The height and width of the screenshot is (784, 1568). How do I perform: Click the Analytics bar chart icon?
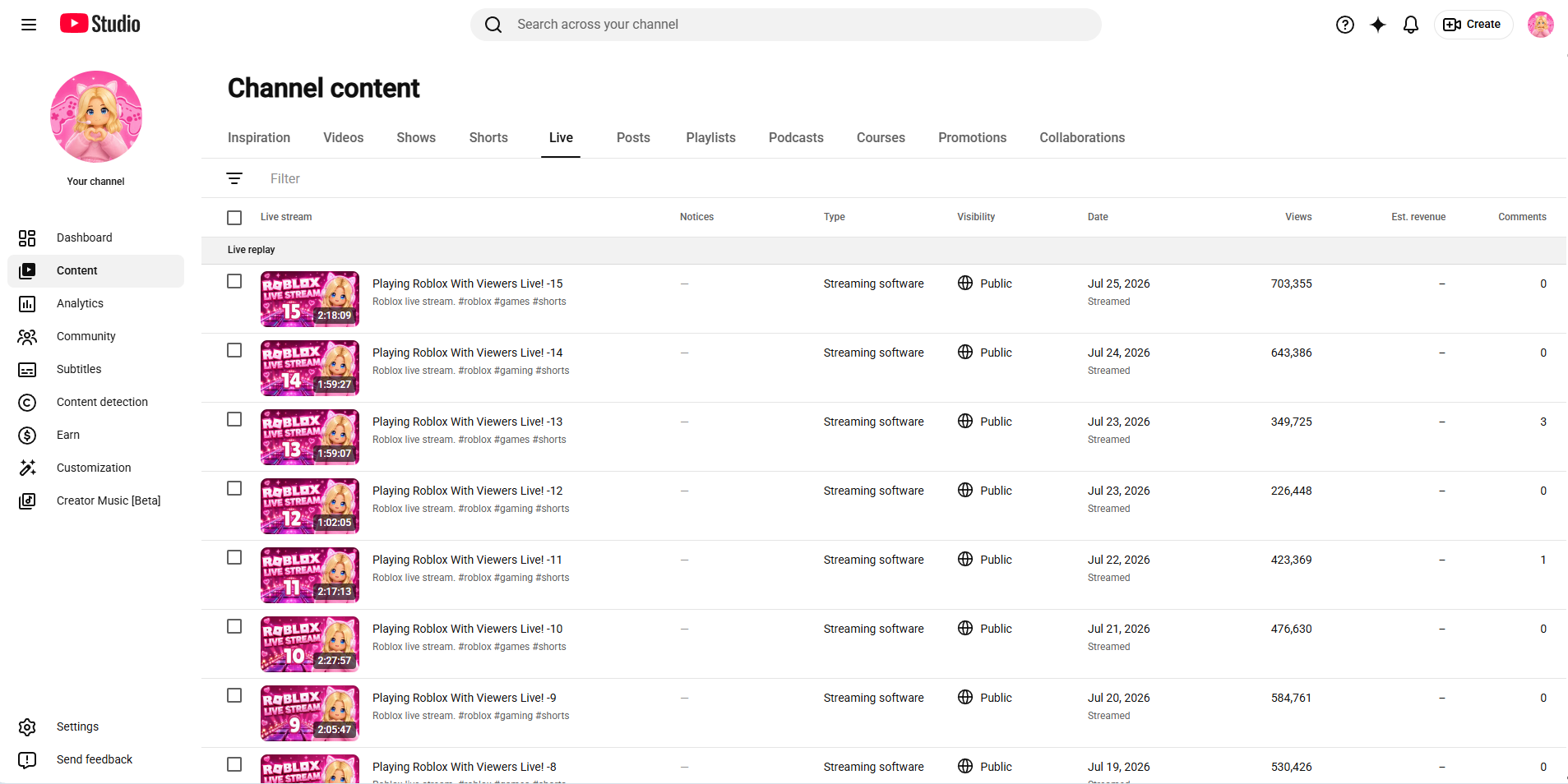coord(27,303)
